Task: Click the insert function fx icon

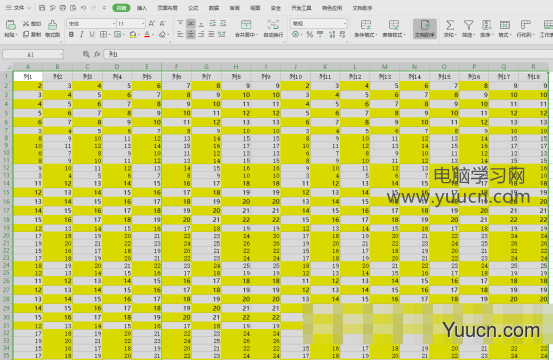Action: (97, 54)
